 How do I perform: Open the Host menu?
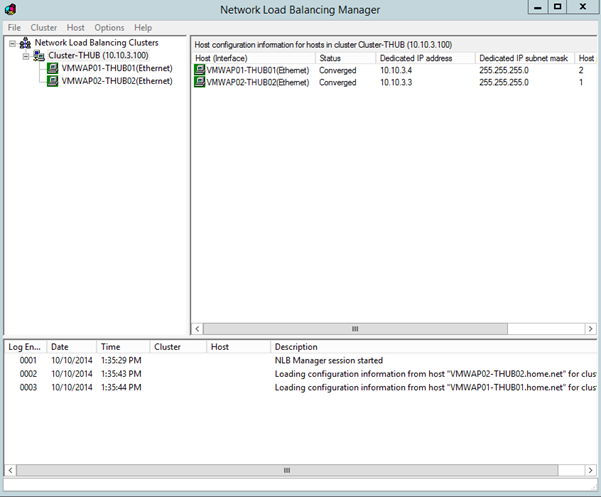(x=76, y=28)
